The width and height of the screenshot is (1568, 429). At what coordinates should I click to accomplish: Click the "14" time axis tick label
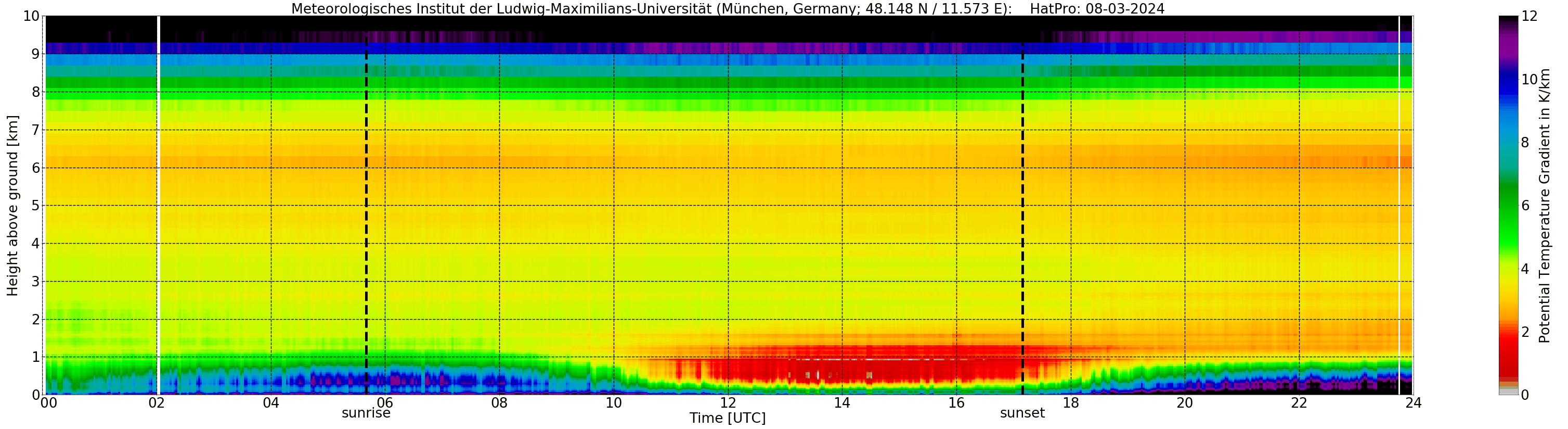point(842,403)
